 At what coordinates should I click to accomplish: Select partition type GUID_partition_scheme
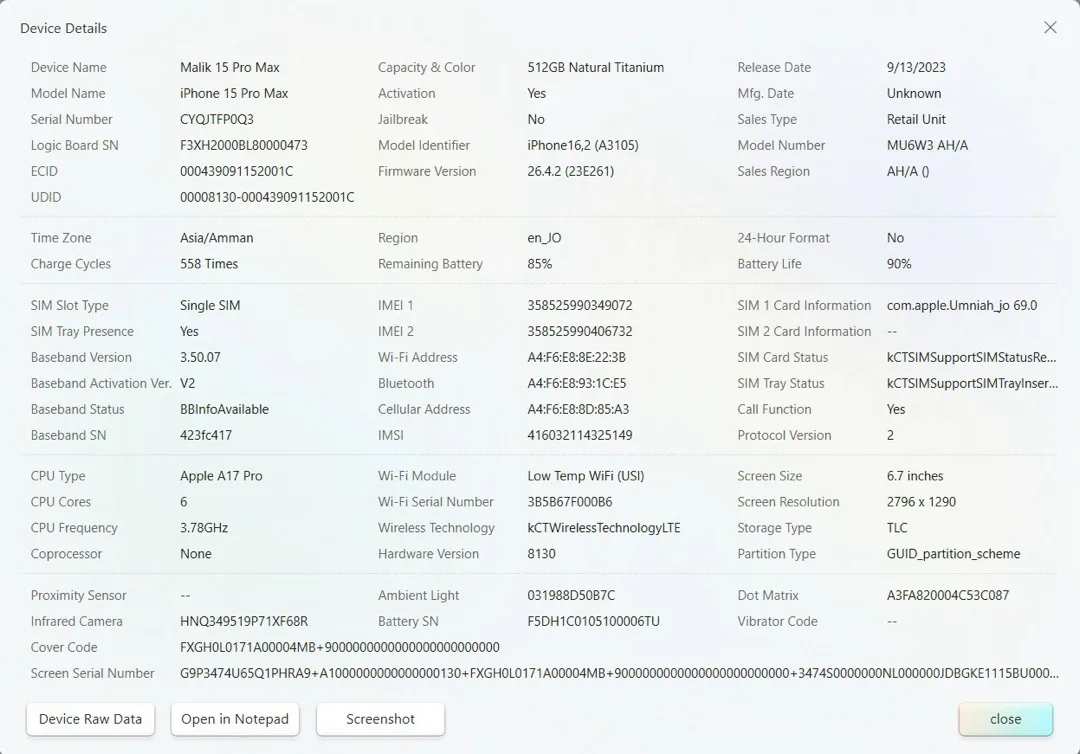click(953, 554)
